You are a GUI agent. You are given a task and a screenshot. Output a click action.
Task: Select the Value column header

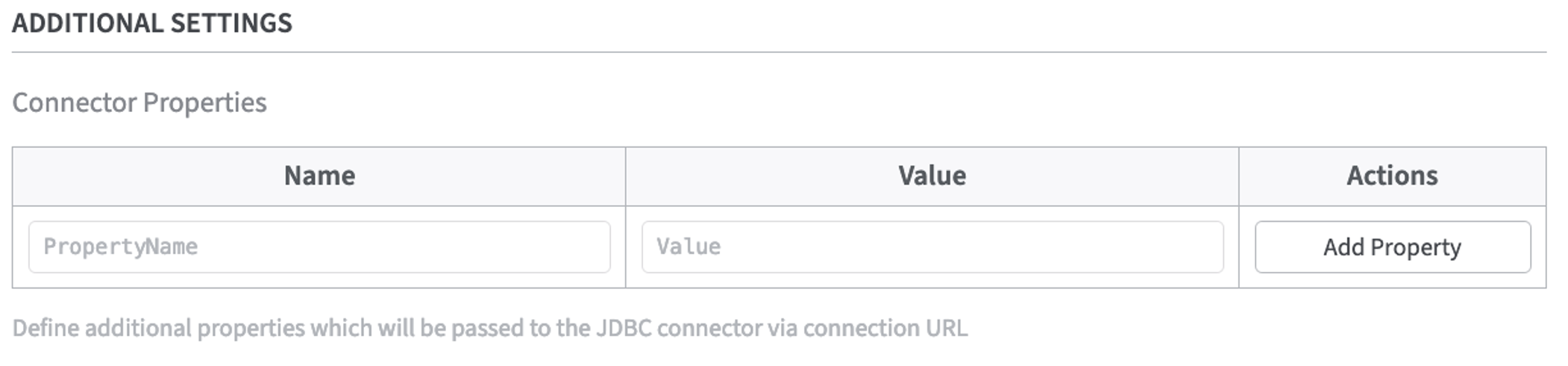tap(932, 176)
